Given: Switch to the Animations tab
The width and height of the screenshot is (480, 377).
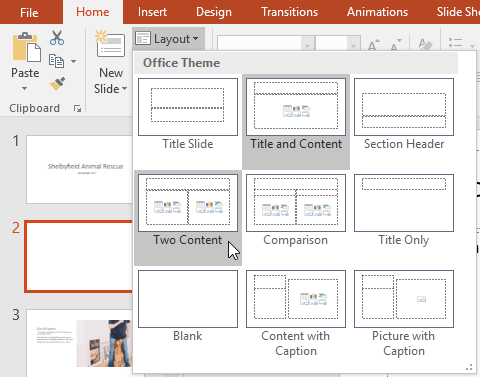Looking at the screenshot, I should pos(377,12).
